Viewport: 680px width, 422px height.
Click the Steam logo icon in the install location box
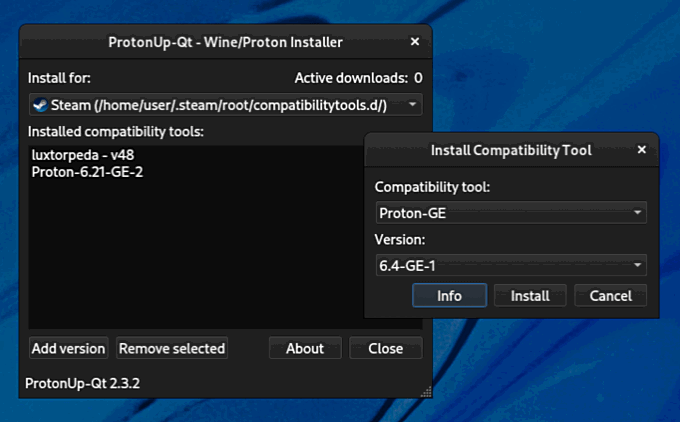tap(40, 105)
